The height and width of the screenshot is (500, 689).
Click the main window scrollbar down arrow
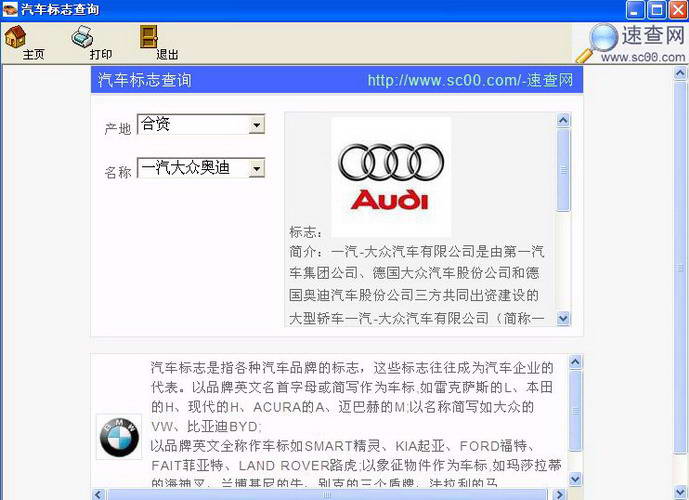(x=680, y=492)
